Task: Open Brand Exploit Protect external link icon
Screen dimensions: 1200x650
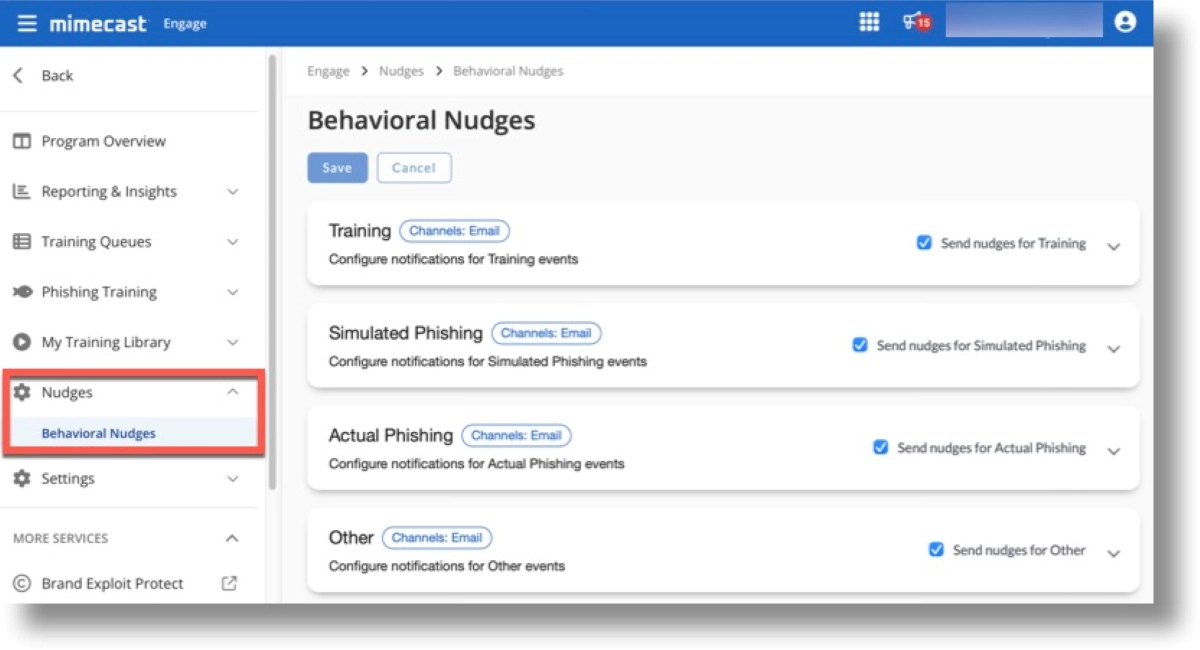Action: (229, 583)
